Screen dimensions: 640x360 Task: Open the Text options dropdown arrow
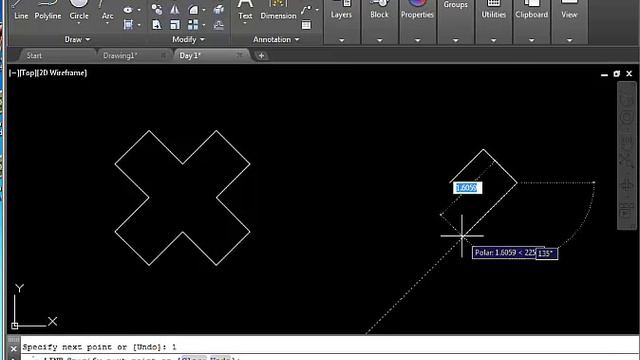pos(245,23)
